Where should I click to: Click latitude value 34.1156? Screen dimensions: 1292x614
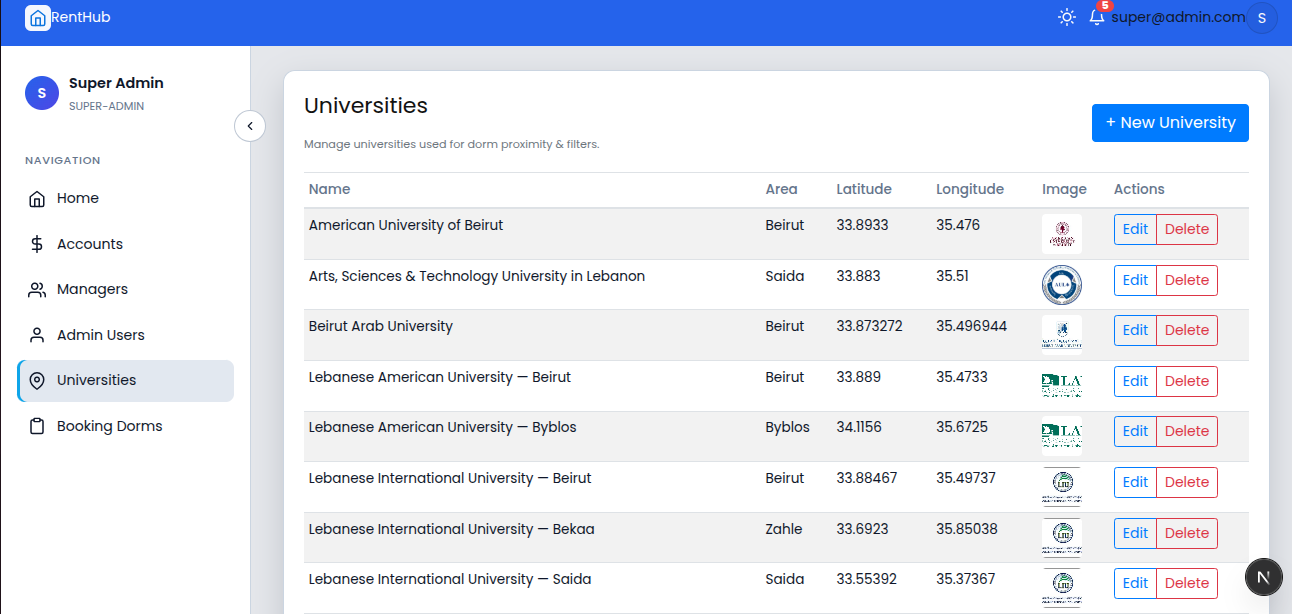(859, 427)
